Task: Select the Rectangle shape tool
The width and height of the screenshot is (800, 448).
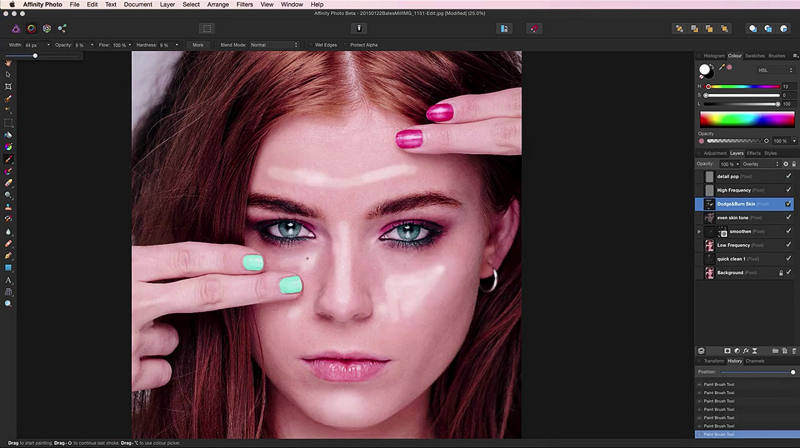Action: point(8,267)
